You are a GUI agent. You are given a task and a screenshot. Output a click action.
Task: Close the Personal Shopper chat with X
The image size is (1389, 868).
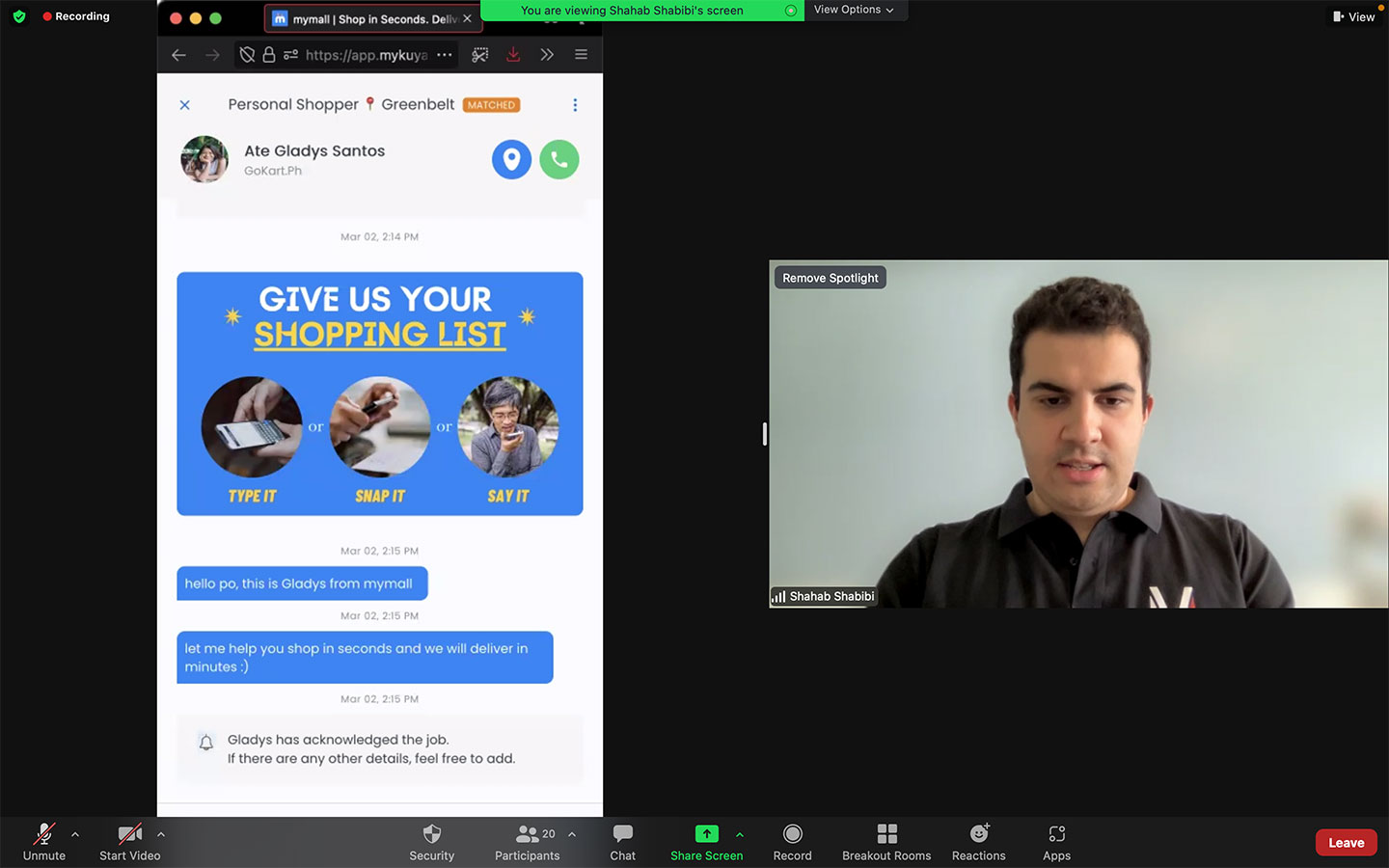coord(185,105)
